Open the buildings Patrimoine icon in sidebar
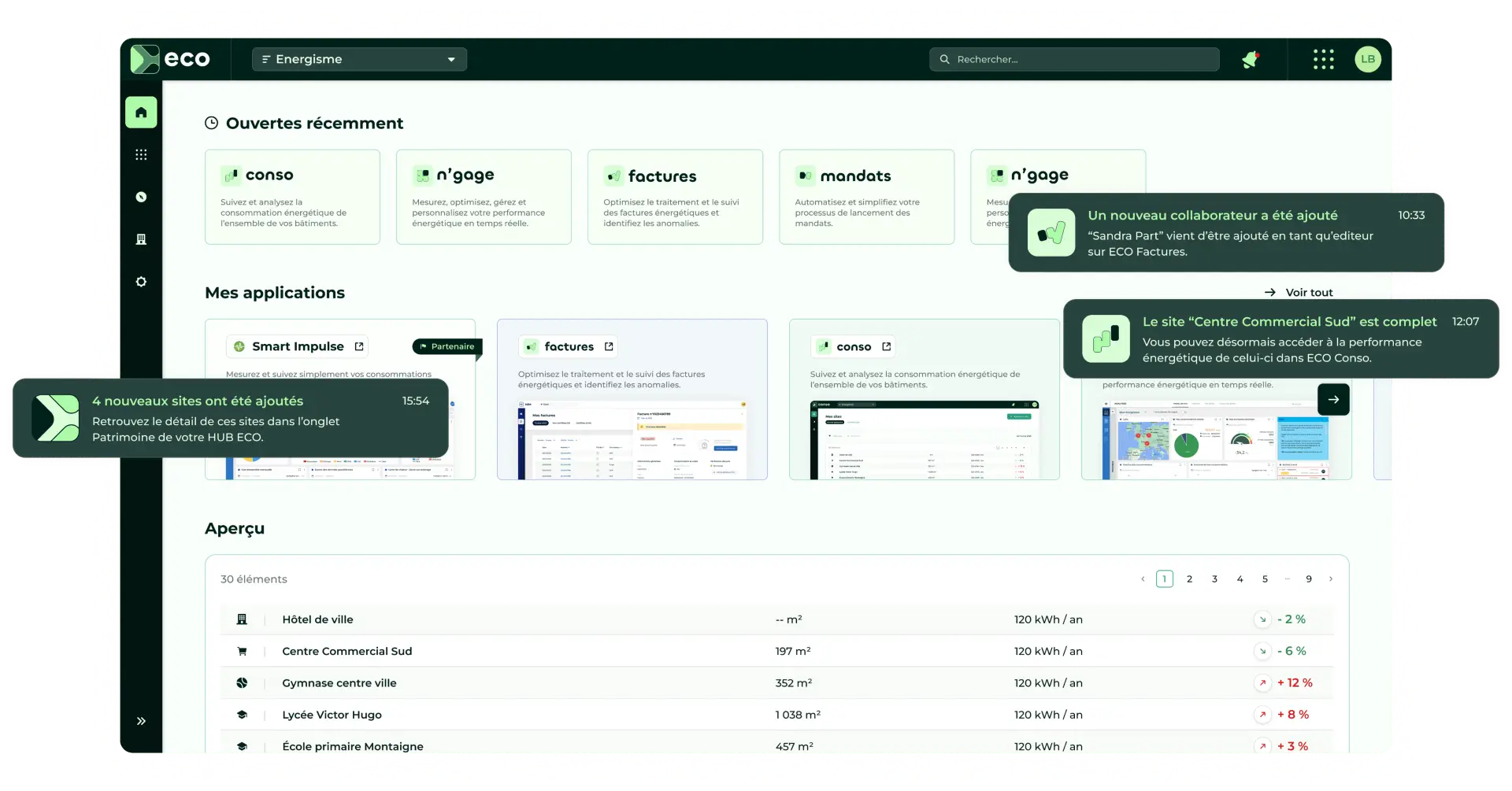Viewport: 1512px width, 791px height. (x=141, y=239)
